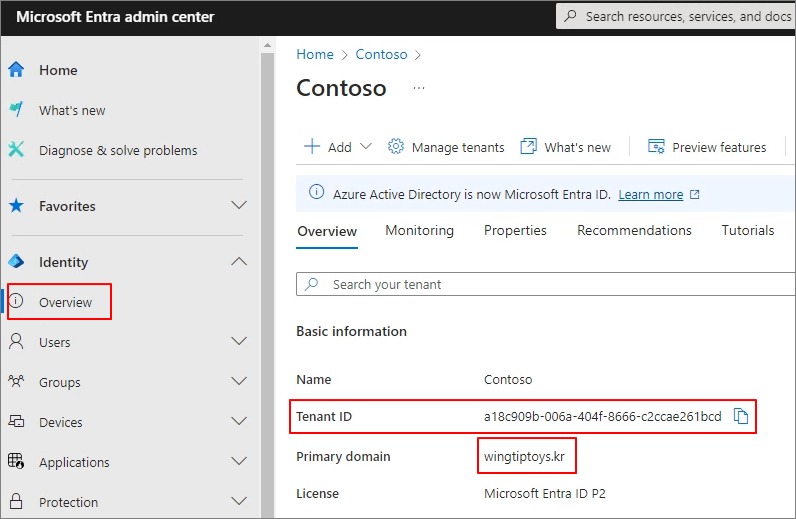Click the Favorites star icon
This screenshot has height=519, width=796.
click(x=16, y=206)
